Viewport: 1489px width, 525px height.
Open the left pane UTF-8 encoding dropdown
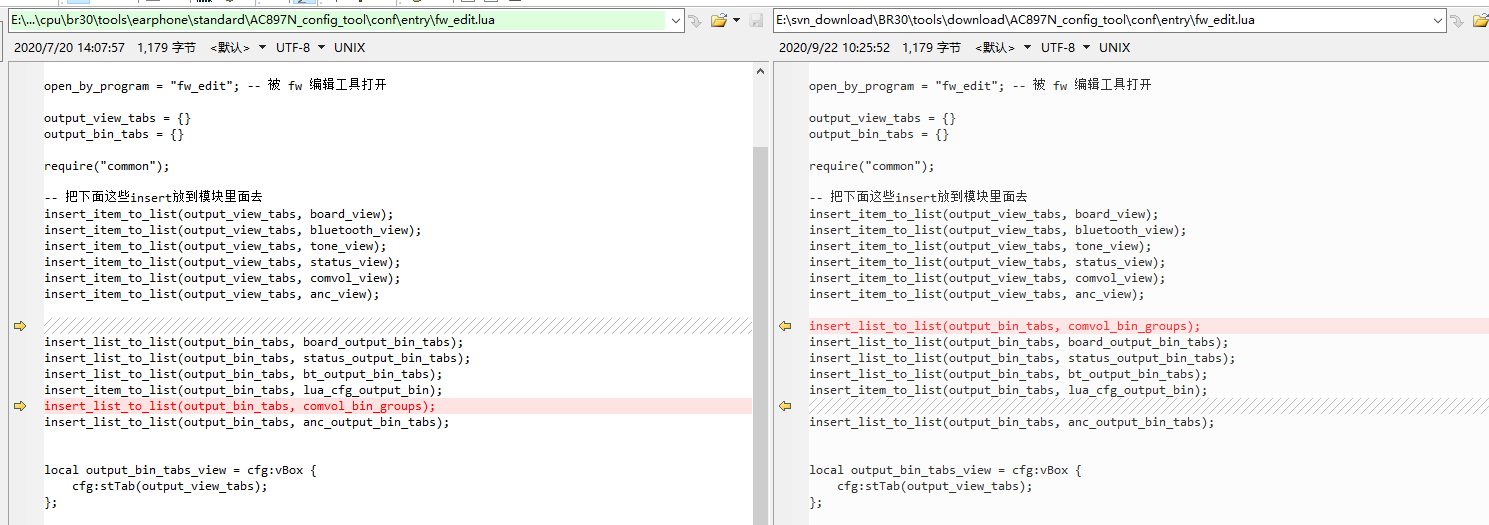(301, 47)
